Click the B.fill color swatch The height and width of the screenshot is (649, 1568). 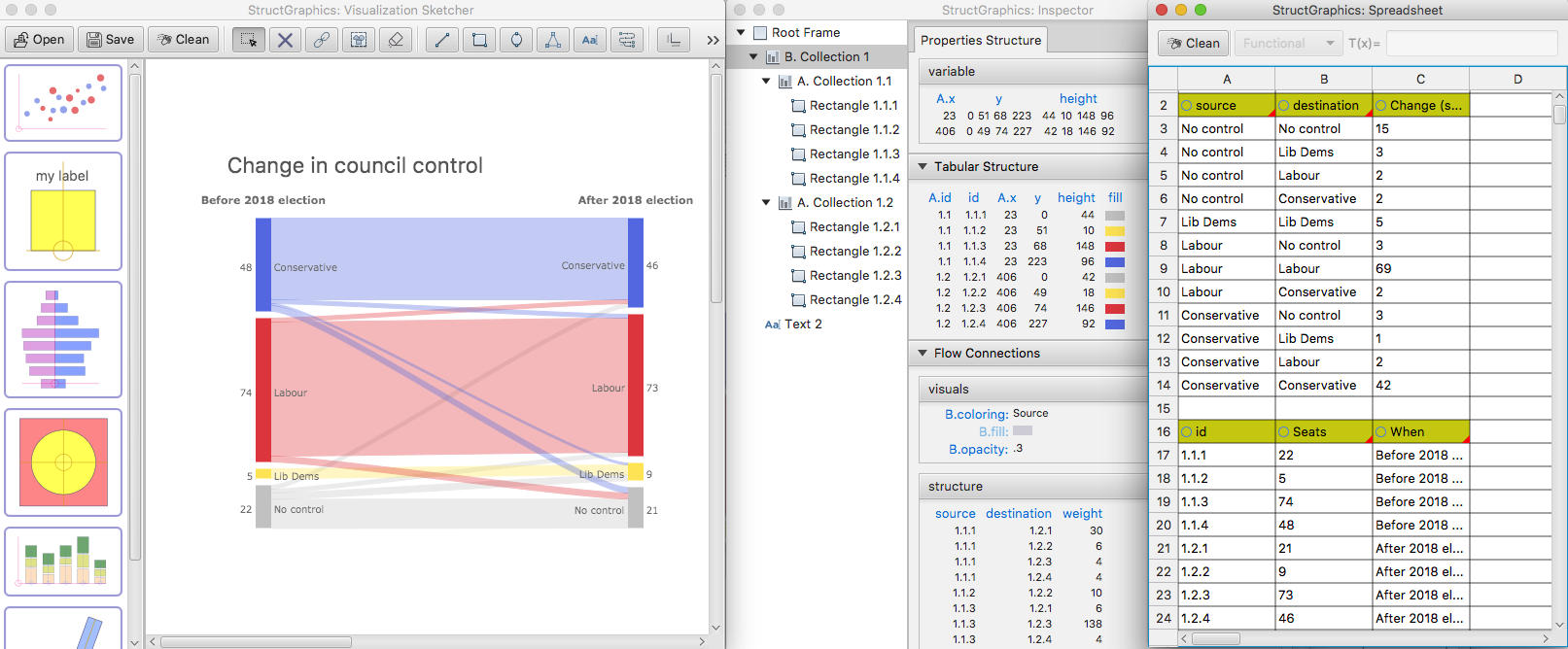click(1023, 430)
